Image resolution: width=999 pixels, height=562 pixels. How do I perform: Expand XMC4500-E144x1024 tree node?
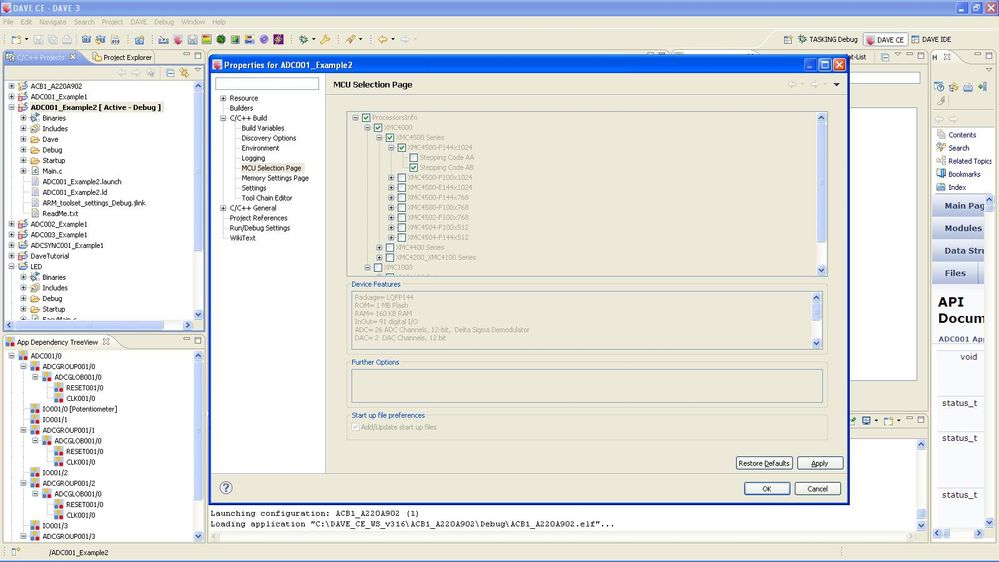pyautogui.click(x=391, y=187)
